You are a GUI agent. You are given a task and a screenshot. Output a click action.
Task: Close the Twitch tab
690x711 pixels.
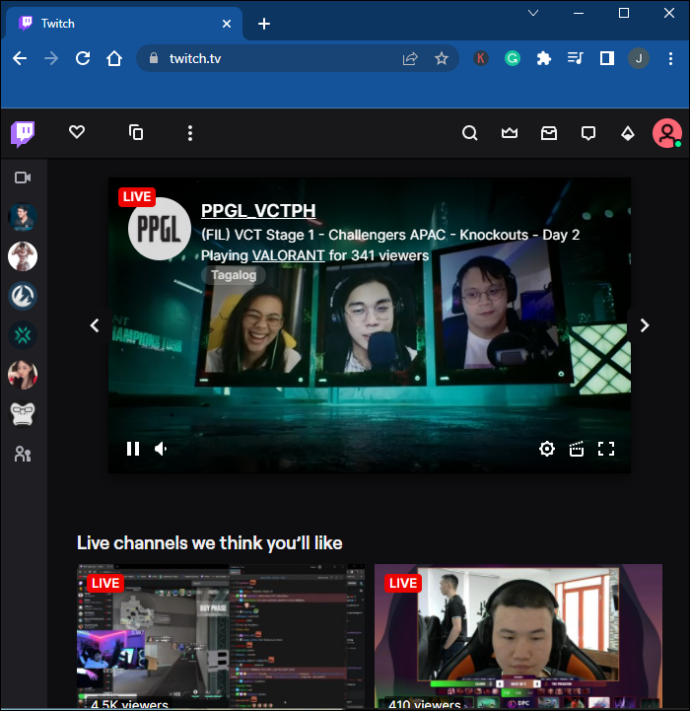(227, 24)
